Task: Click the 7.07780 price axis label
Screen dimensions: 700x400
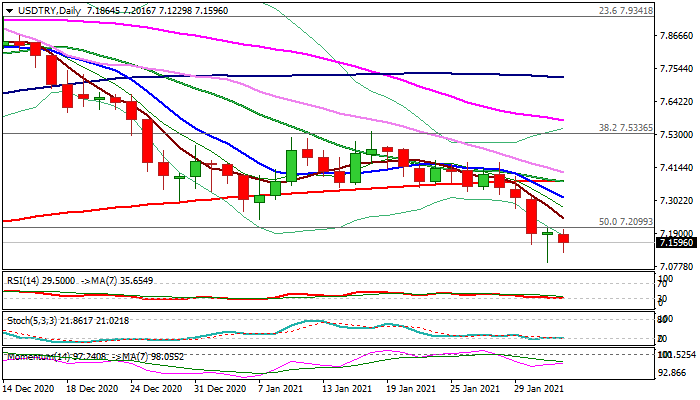Action: coord(677,266)
